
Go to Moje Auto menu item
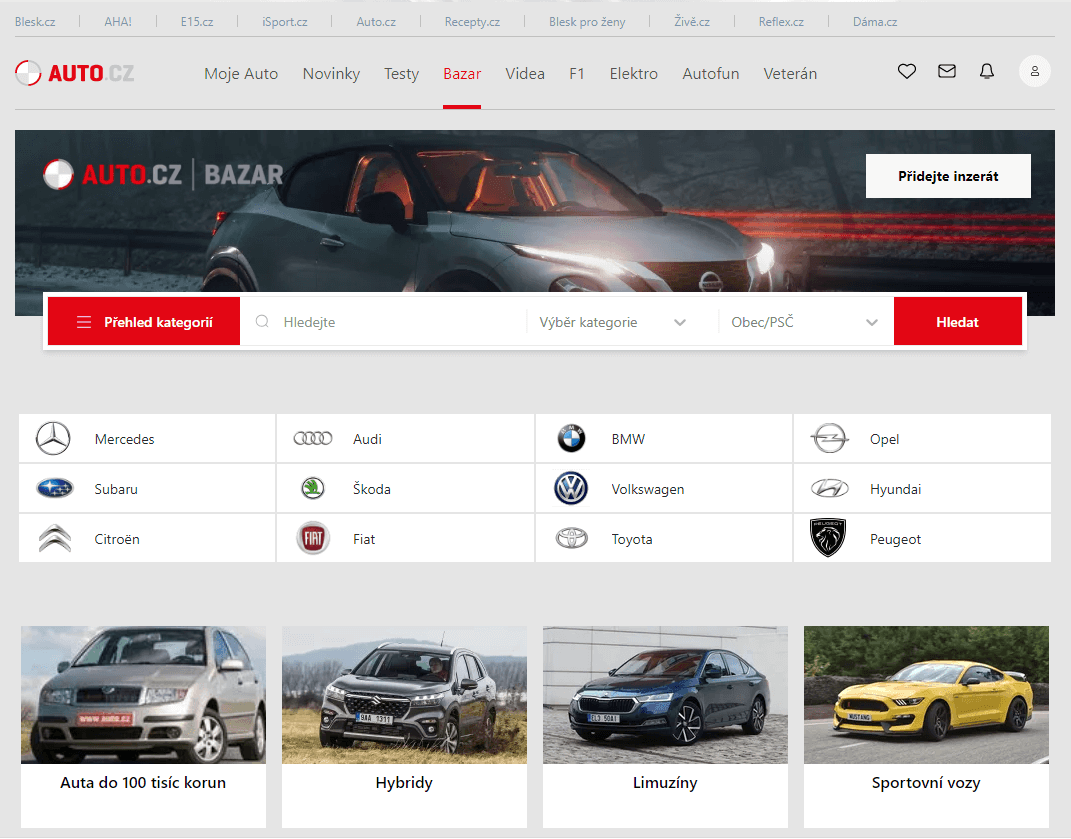click(x=241, y=74)
